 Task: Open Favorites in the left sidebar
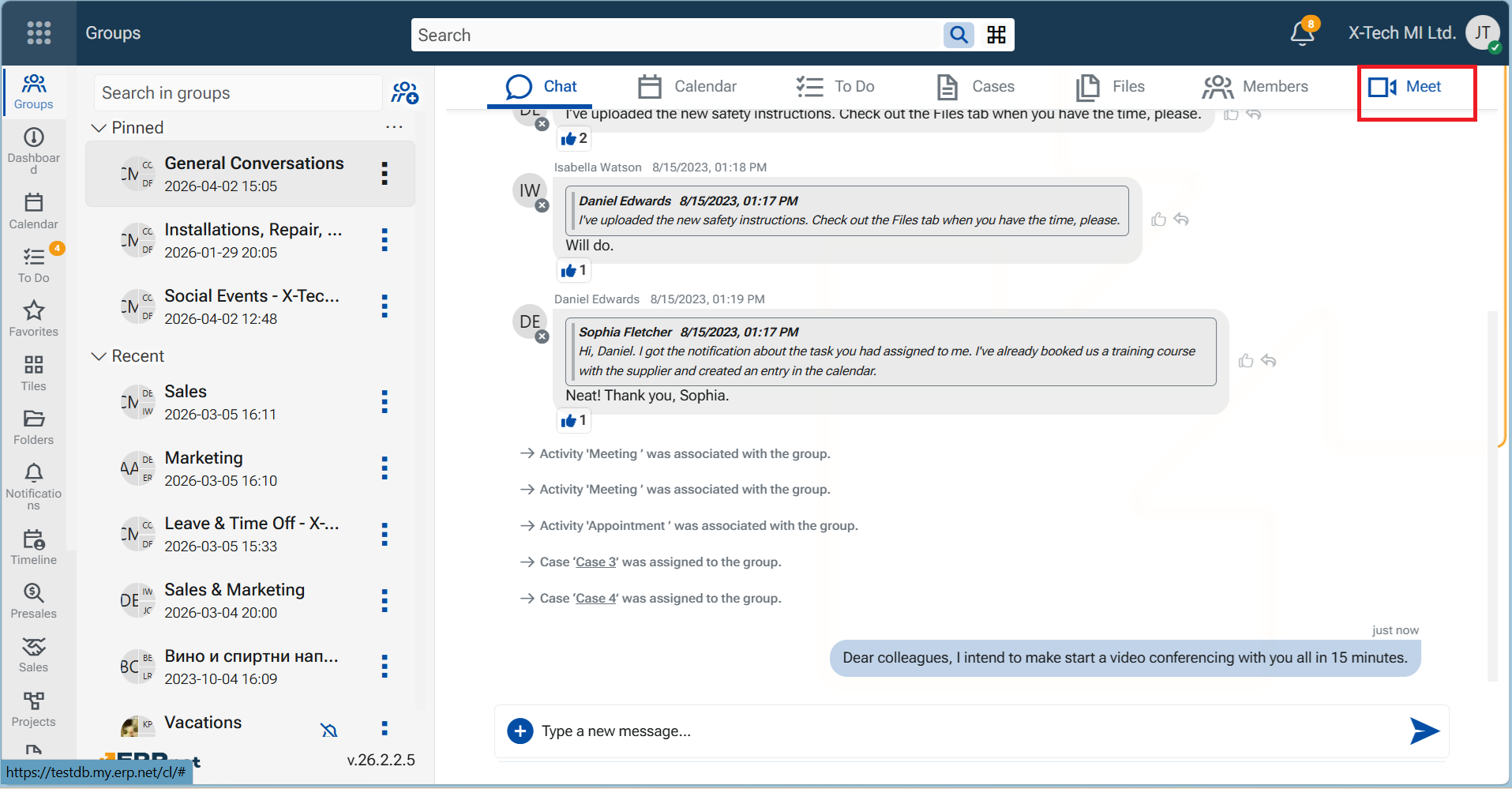[x=33, y=318]
